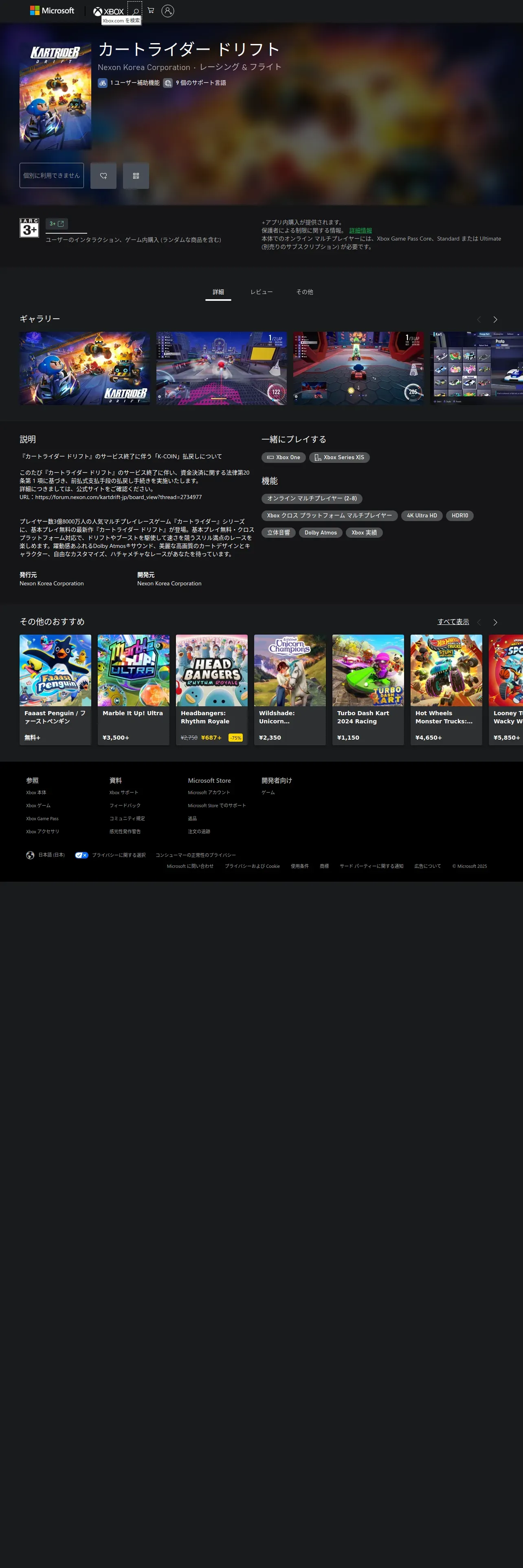Open the gallery screenshot showing speed 122
The height and width of the screenshot is (1568, 523).
[x=222, y=368]
